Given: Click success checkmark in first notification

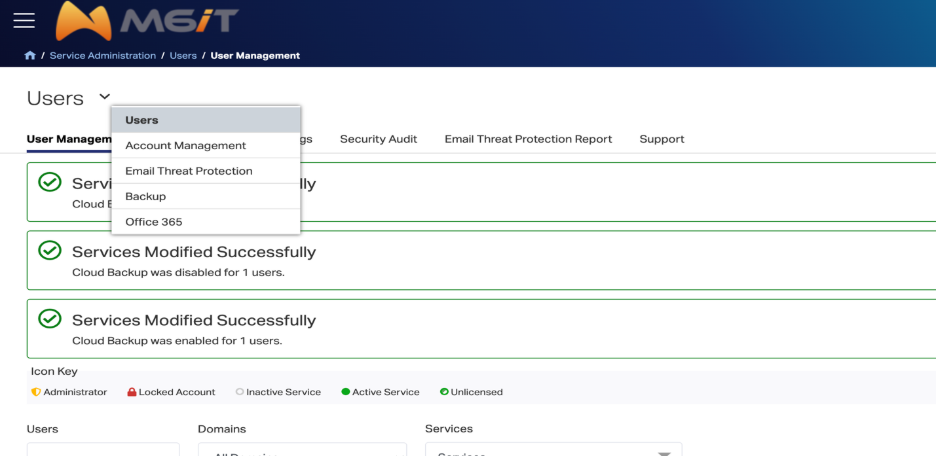Looking at the screenshot, I should point(50,182).
